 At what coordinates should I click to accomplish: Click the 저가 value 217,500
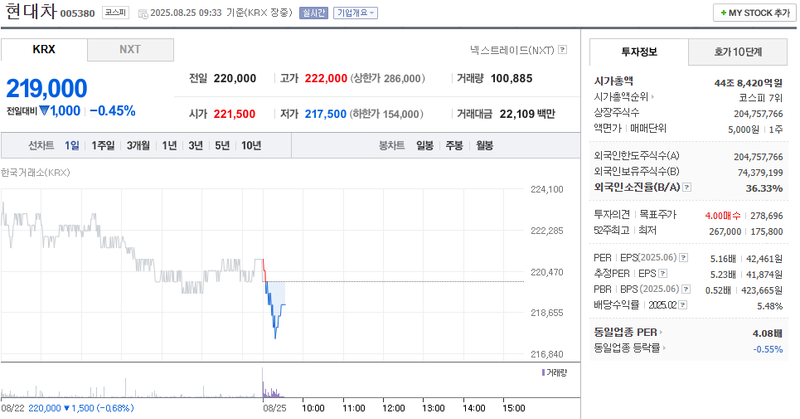[326, 114]
